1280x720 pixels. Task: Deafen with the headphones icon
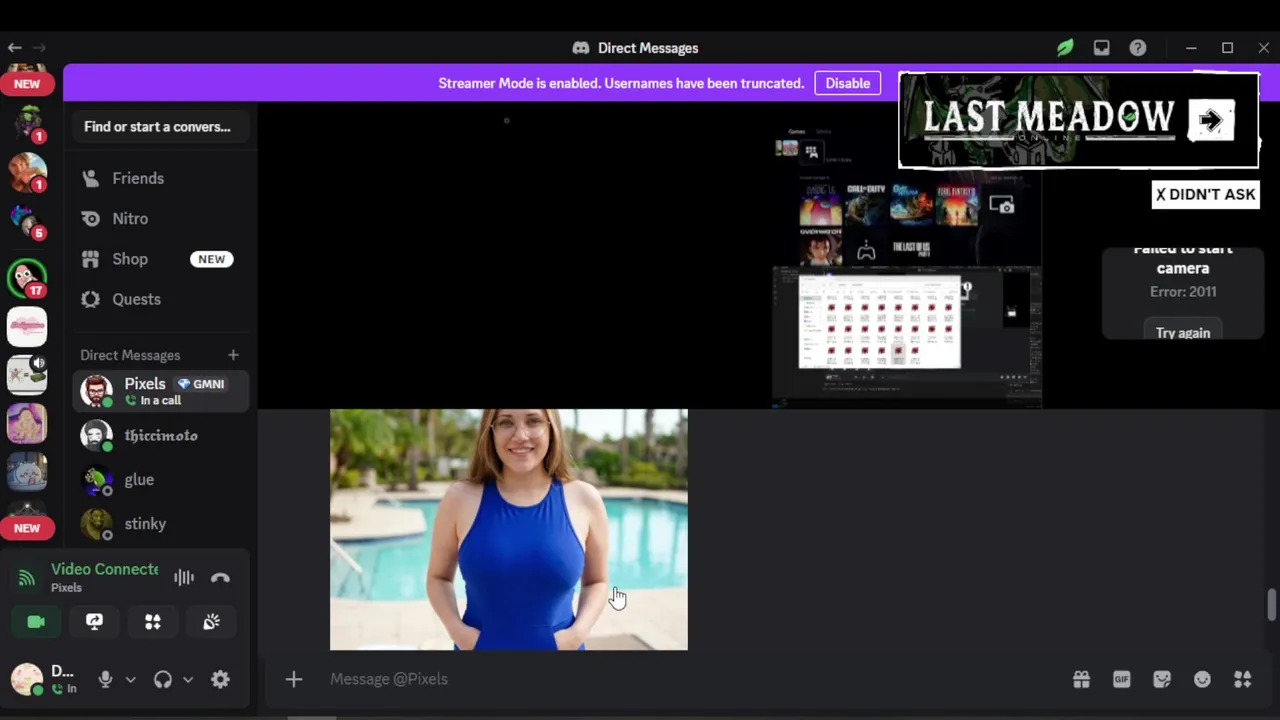tap(162, 679)
